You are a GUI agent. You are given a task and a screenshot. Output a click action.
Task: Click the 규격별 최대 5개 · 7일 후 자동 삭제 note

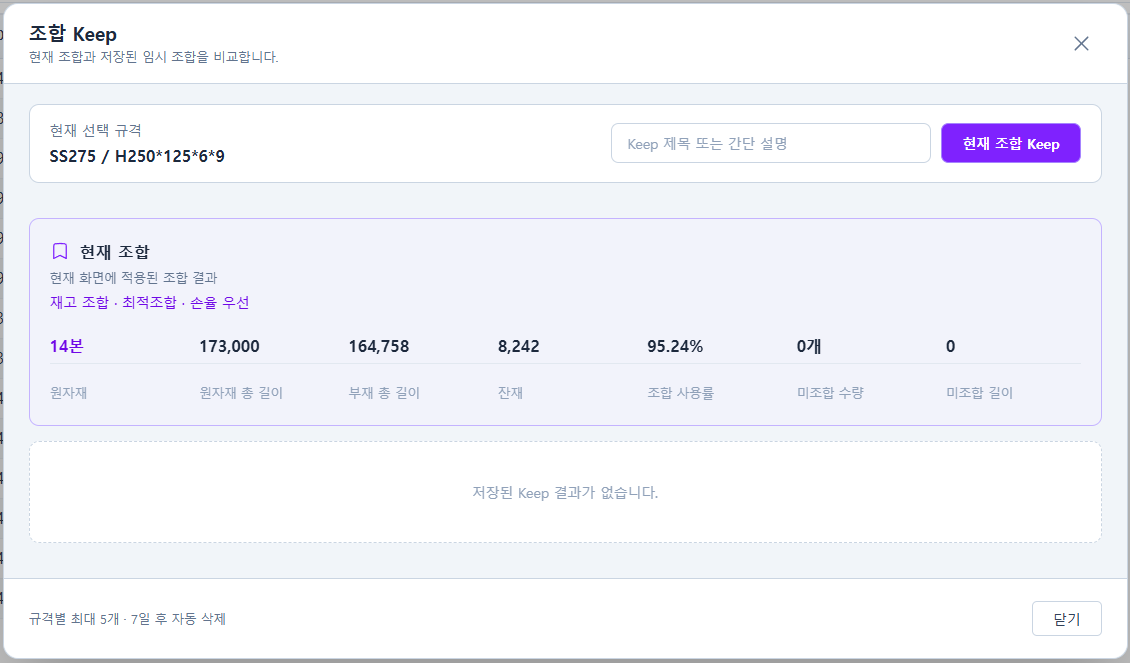(127, 618)
